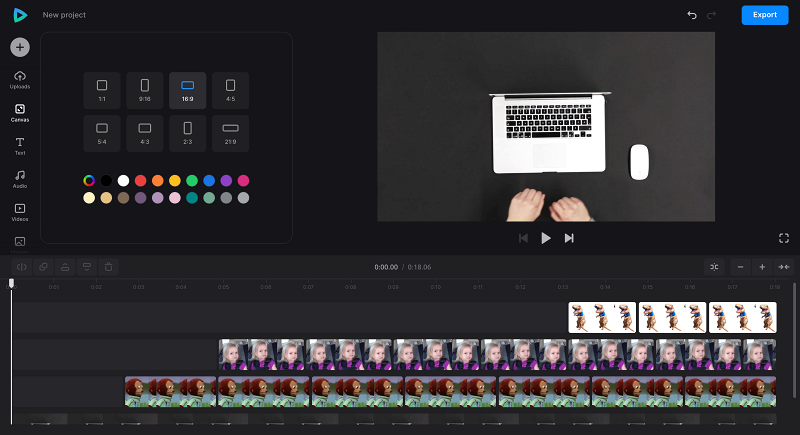Click the Redo arrow

point(711,15)
